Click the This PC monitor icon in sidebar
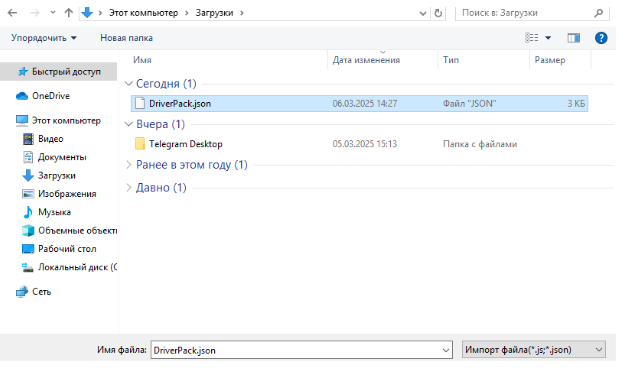This screenshot has height=371, width=625. pyautogui.click(x=22, y=121)
